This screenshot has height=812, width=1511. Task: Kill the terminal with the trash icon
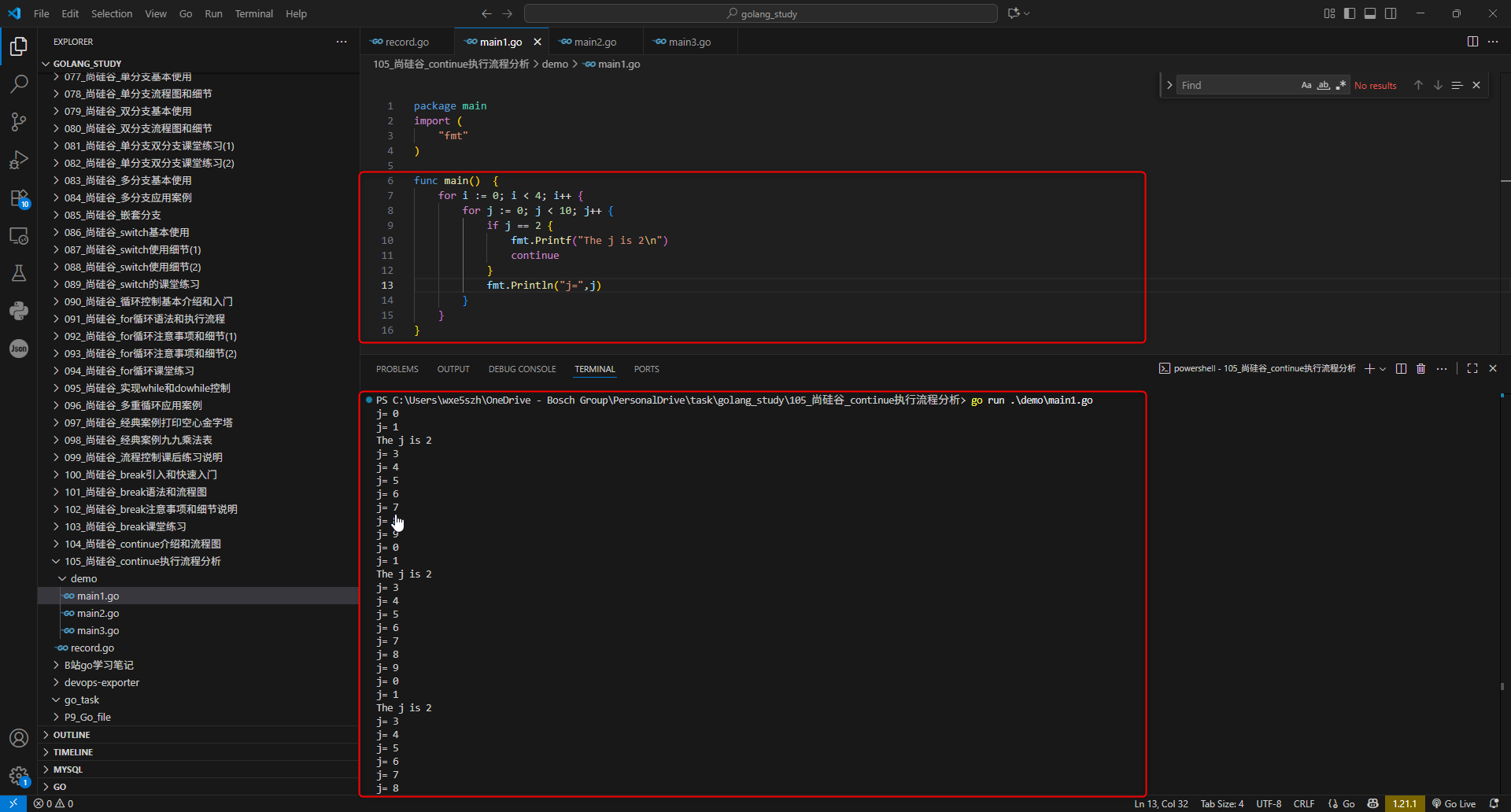tap(1420, 369)
